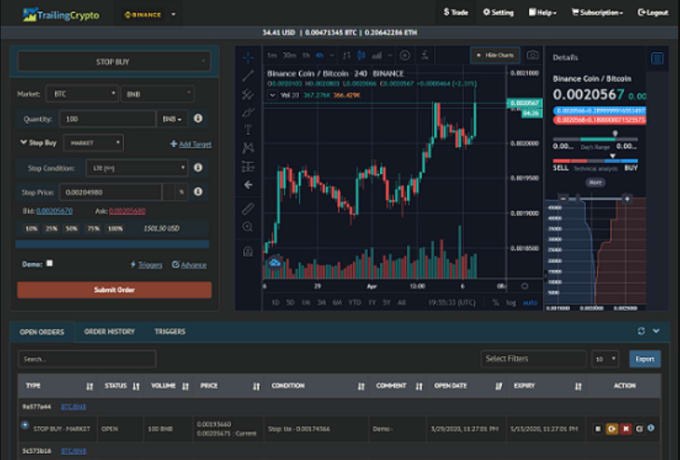Choose the pitchfork drawing tool
This screenshot has width=680, height=460.
pos(248,94)
